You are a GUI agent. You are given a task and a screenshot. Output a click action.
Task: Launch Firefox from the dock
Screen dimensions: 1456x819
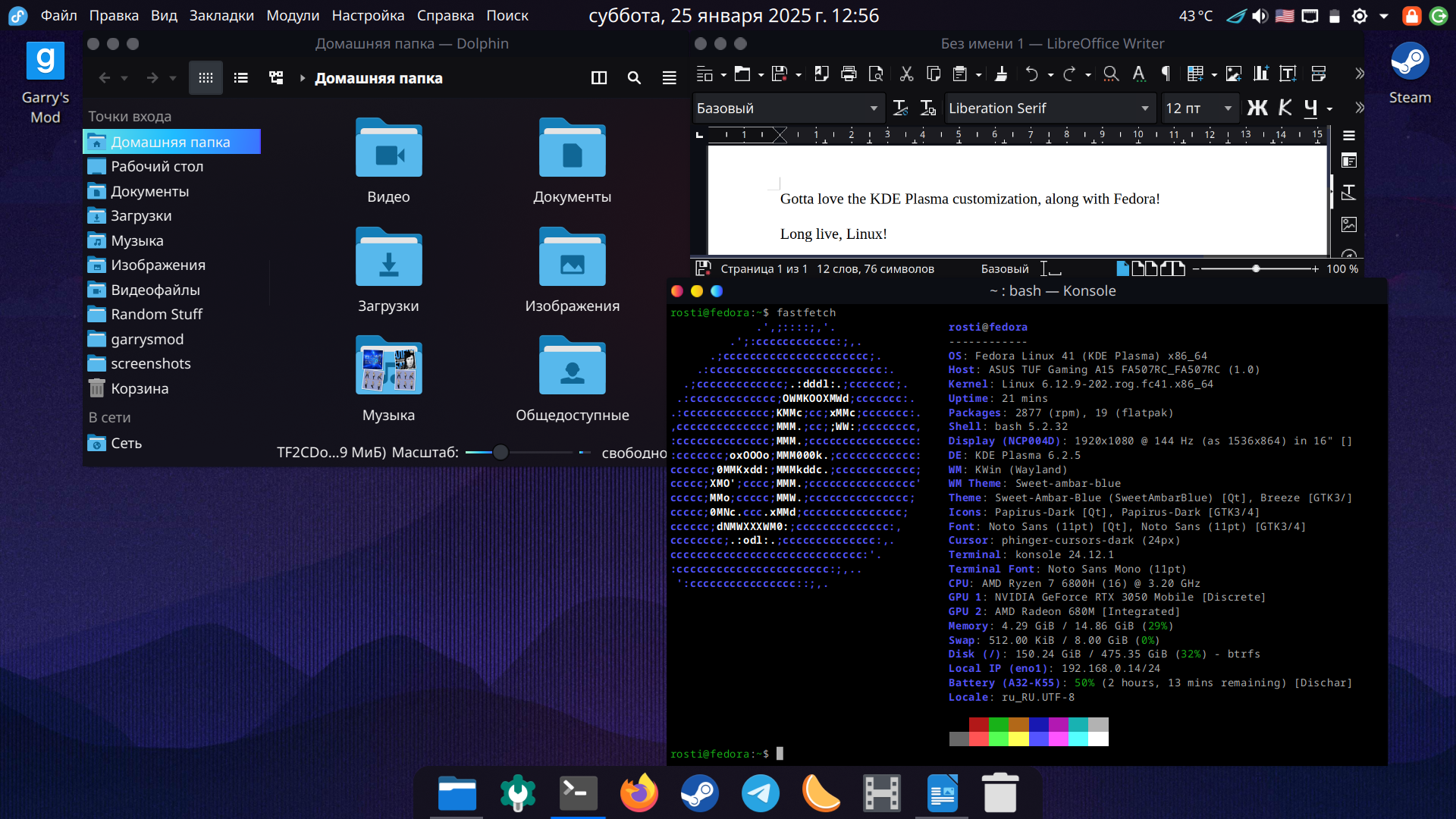pos(639,793)
